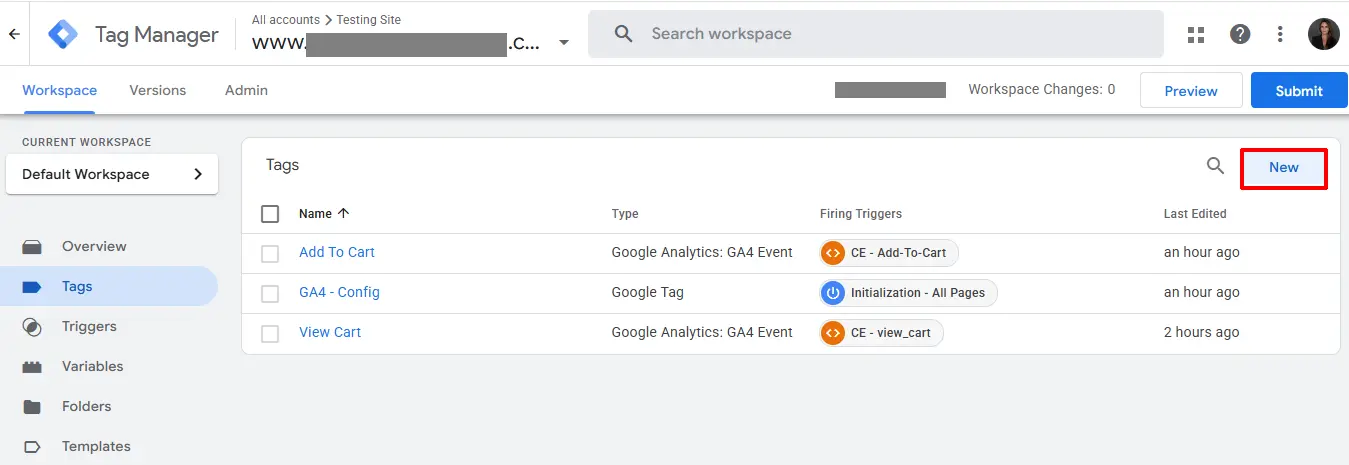Click the search icon in Tags panel
1349x465 pixels.
pyautogui.click(x=1215, y=166)
